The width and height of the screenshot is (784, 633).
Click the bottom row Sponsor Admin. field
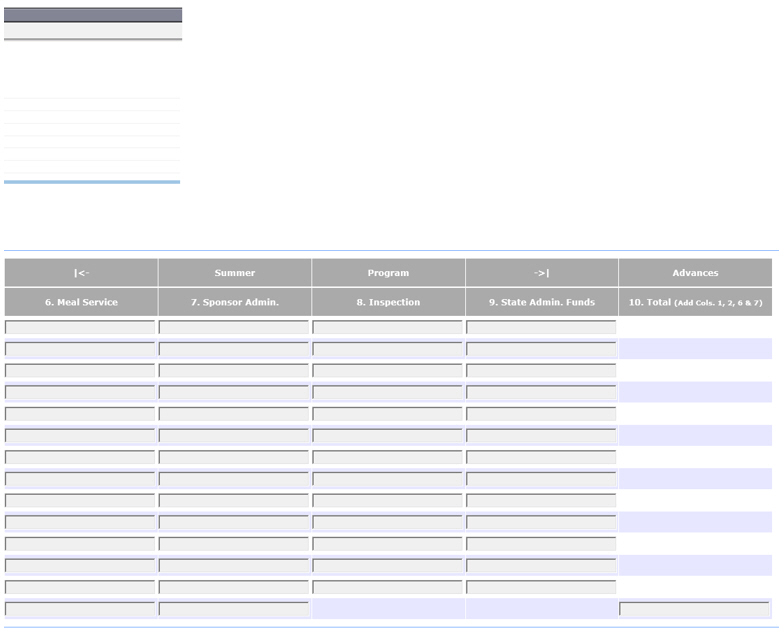click(234, 609)
